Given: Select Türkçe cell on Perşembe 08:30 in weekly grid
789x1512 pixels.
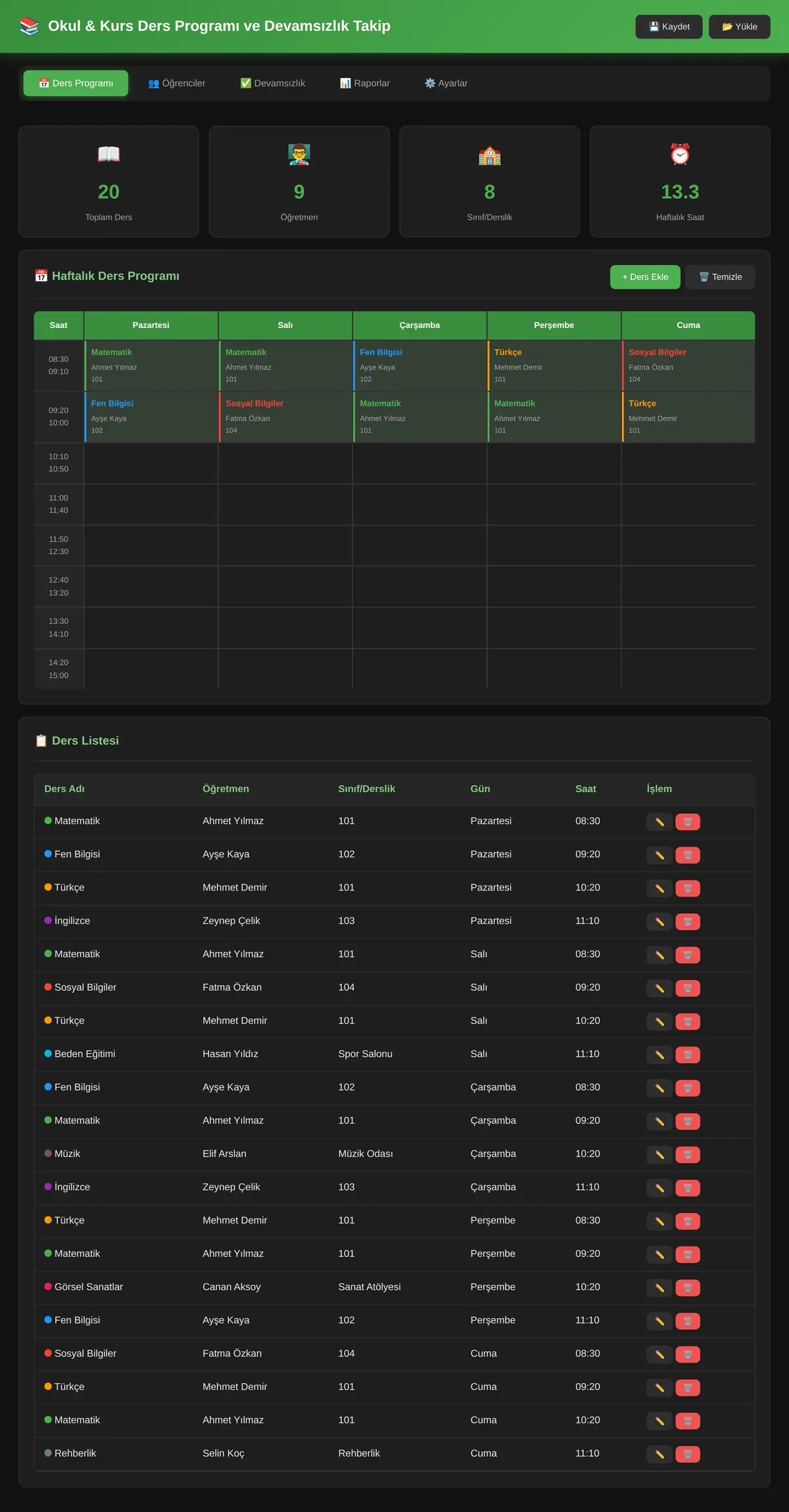Looking at the screenshot, I should tap(554, 366).
